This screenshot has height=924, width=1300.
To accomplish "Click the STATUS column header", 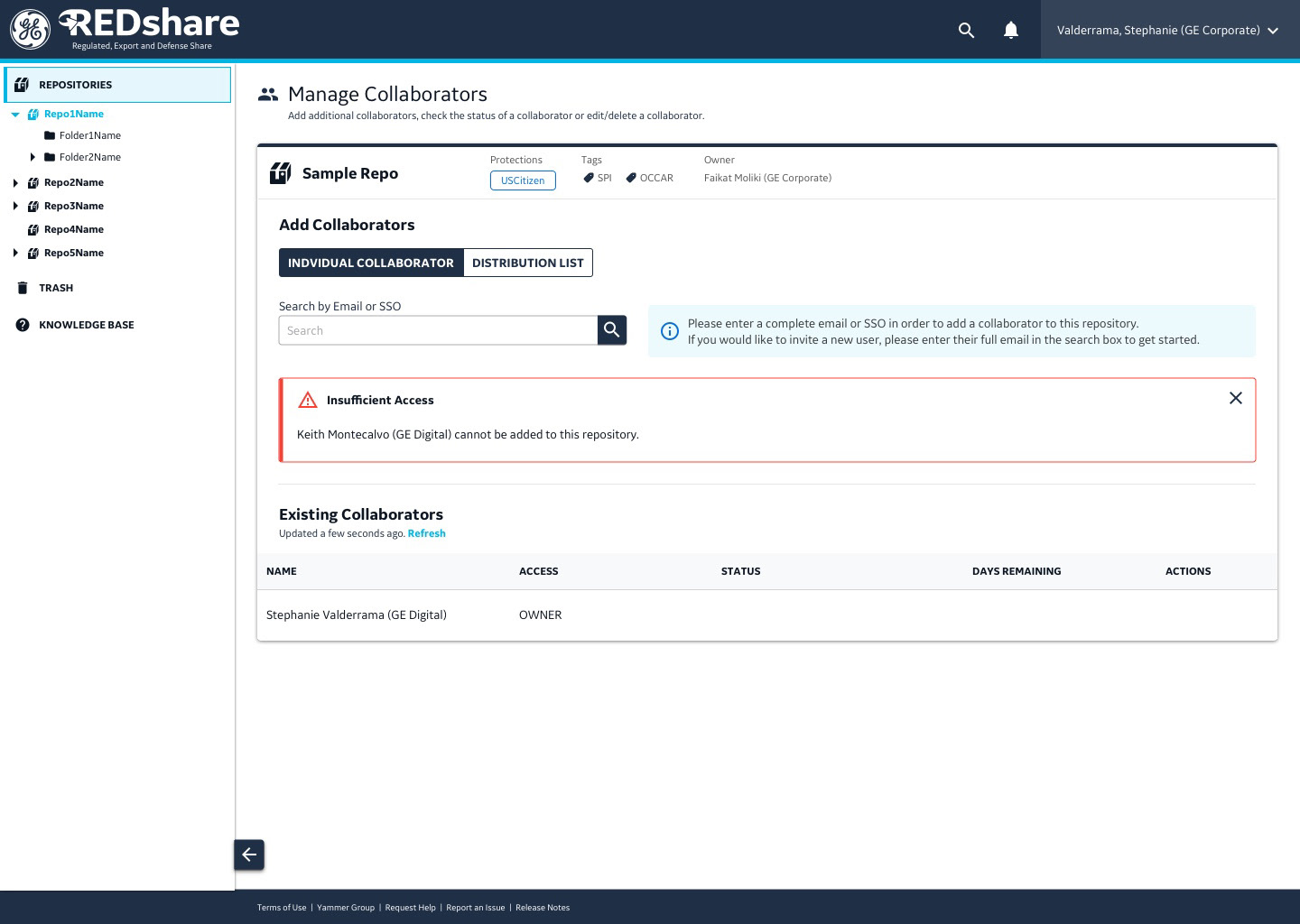I will [741, 571].
